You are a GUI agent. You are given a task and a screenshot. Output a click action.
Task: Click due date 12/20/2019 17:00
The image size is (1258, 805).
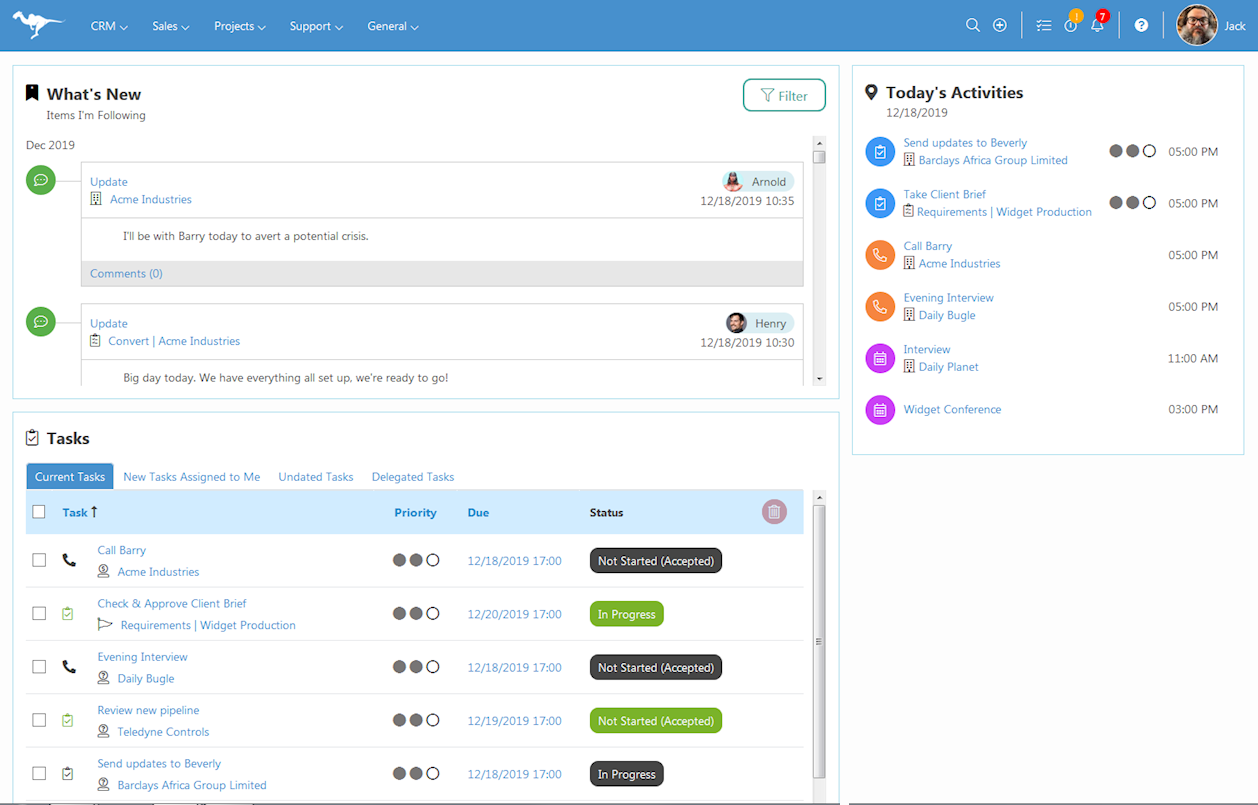pyautogui.click(x=514, y=614)
